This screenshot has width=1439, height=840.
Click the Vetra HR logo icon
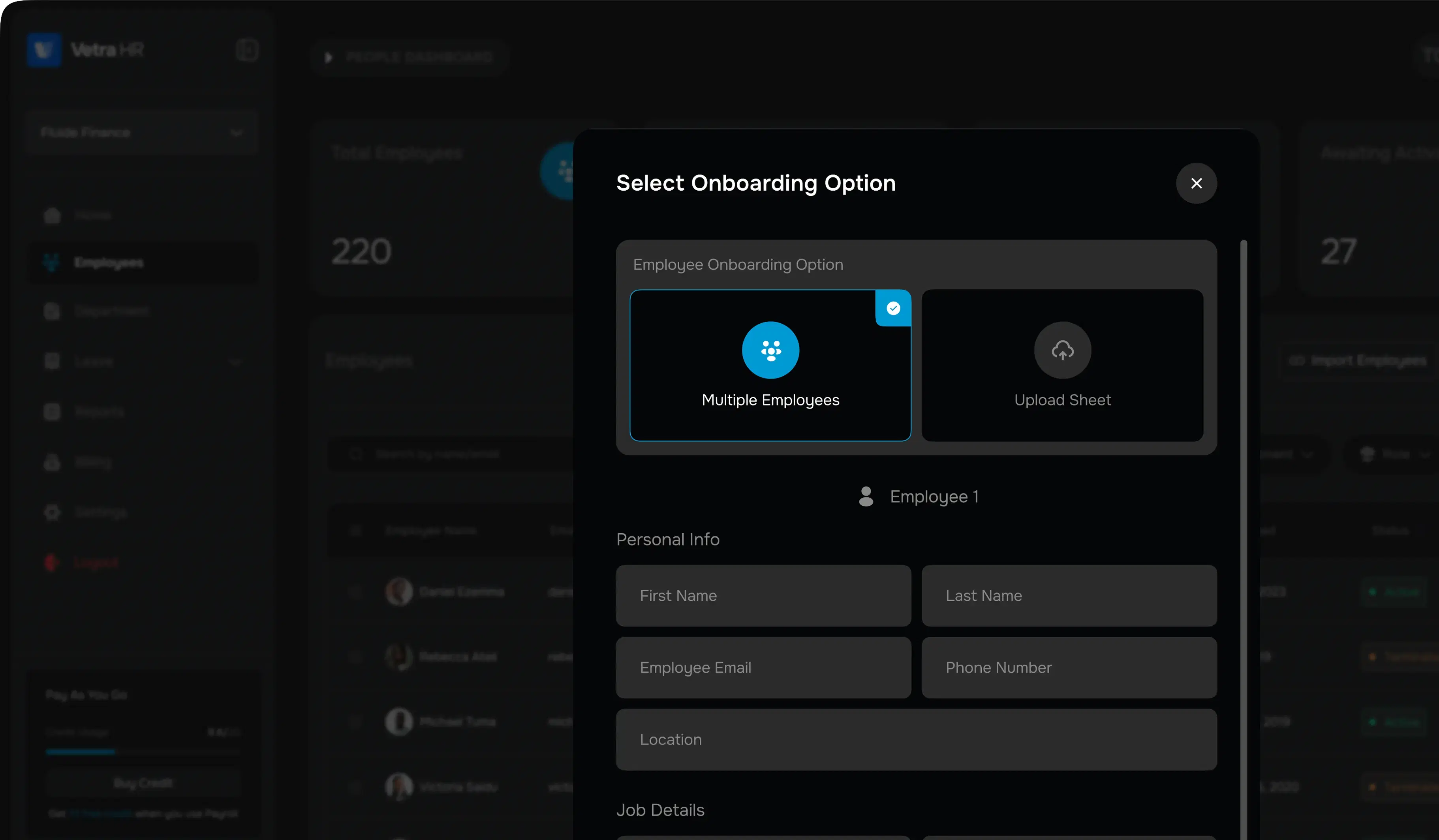[x=44, y=50]
